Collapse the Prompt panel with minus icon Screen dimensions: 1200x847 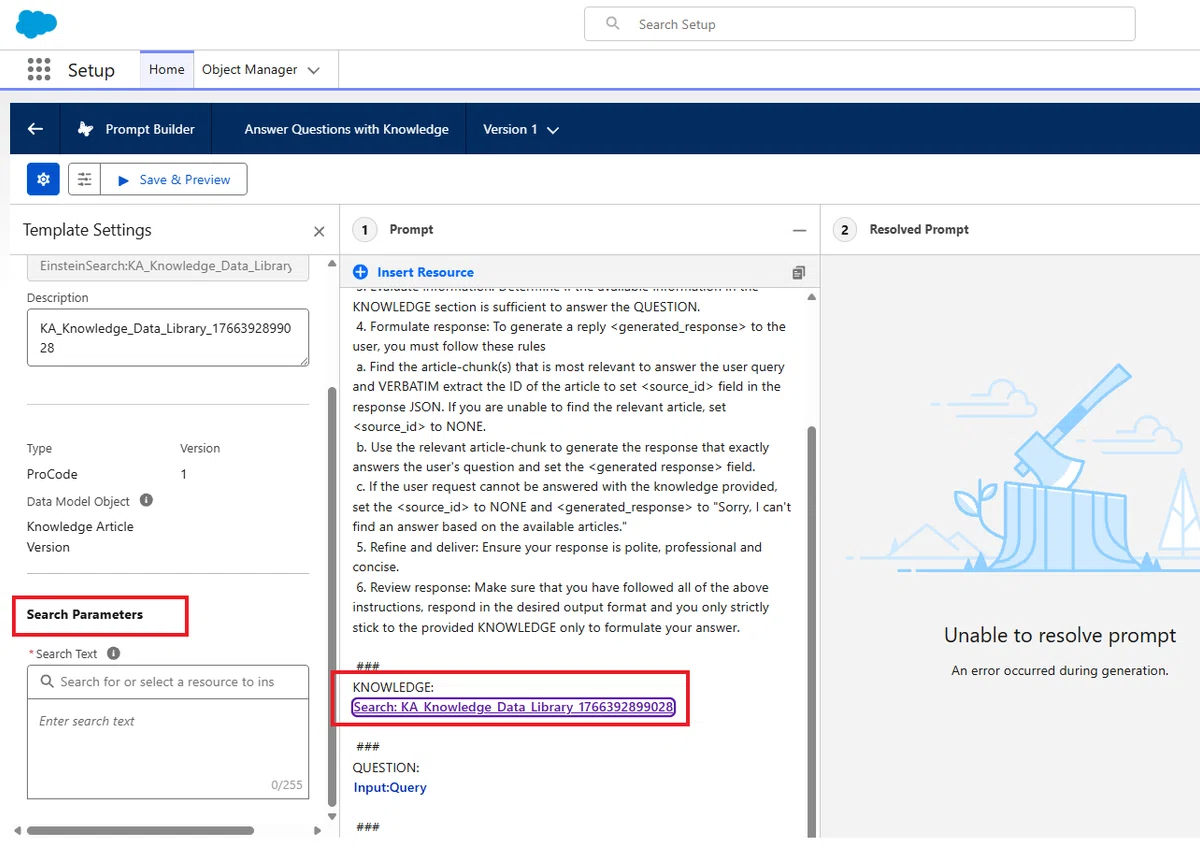click(x=799, y=230)
